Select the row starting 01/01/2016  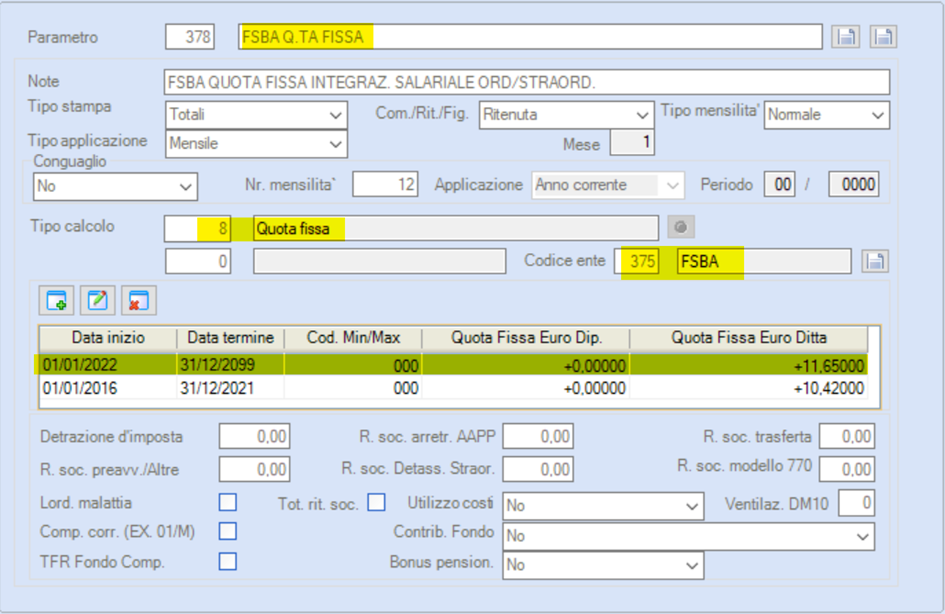click(x=453, y=388)
